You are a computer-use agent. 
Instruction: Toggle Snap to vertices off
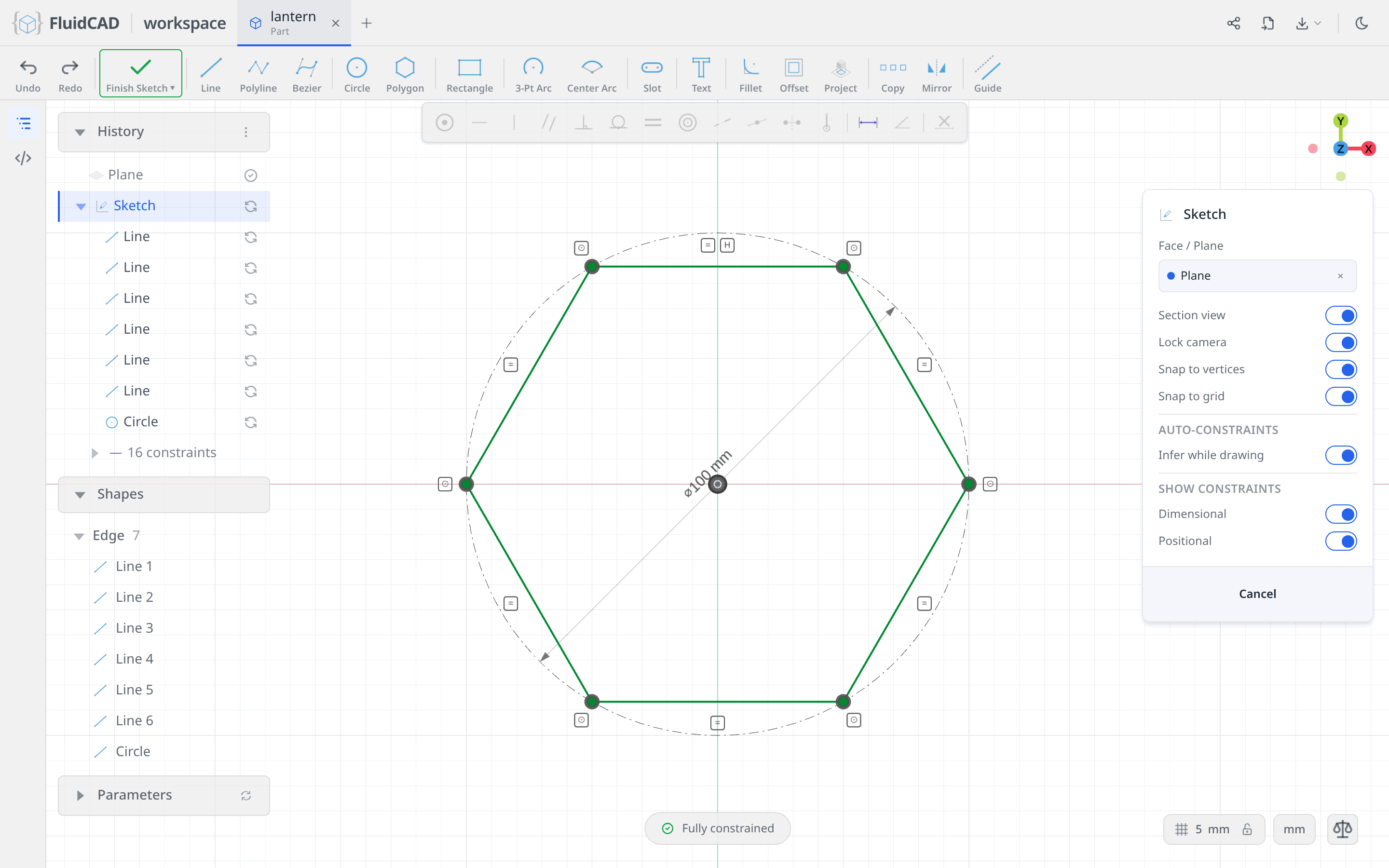point(1341,369)
